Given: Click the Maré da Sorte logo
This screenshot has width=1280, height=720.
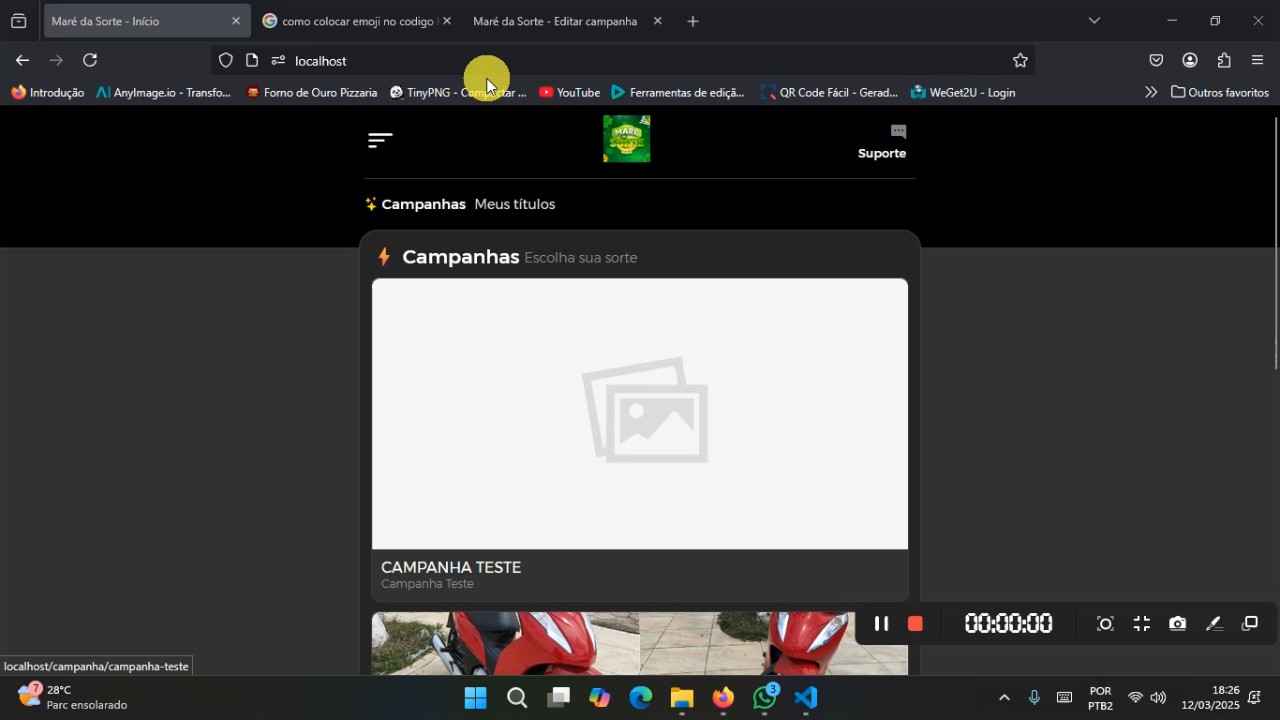Looking at the screenshot, I should click(x=627, y=139).
